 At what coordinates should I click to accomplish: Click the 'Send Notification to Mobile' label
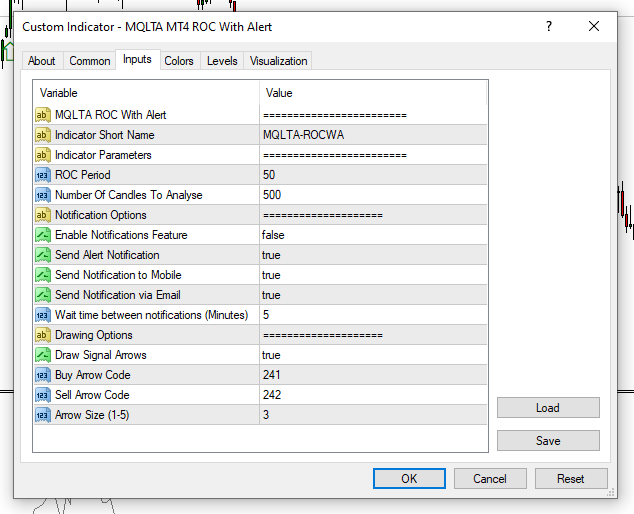click(x=118, y=275)
